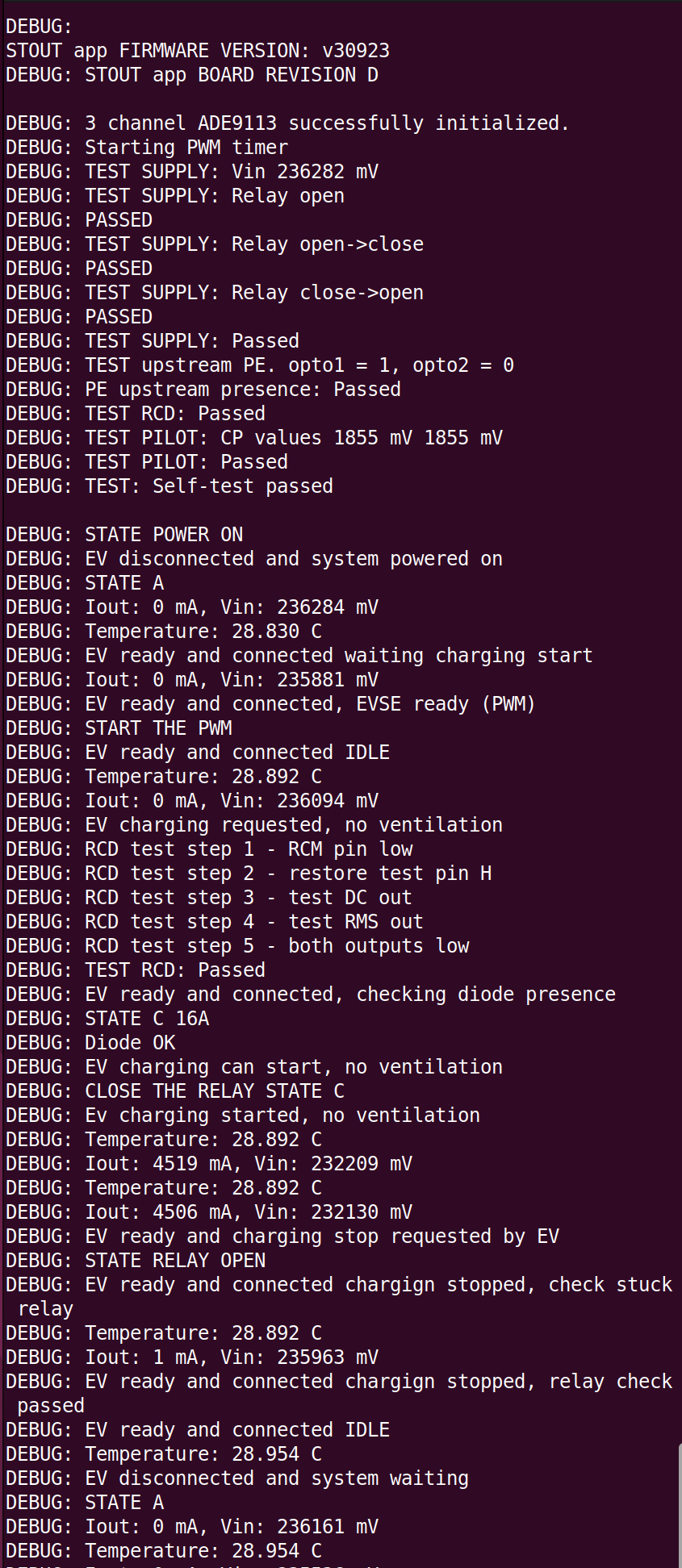Viewport: 682px width, 1568px height.
Task: Click the PE upstream presence Passed line
Action: pos(203,390)
